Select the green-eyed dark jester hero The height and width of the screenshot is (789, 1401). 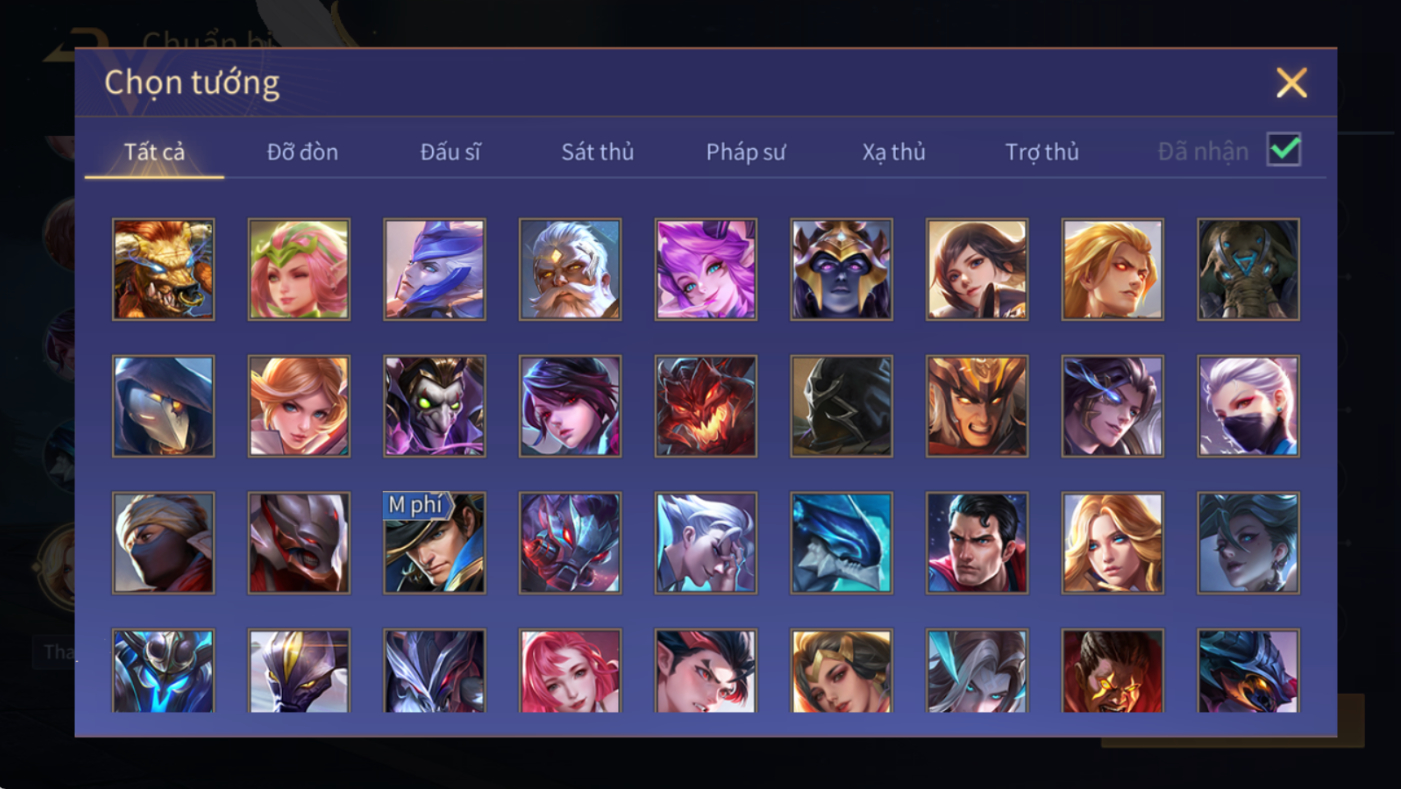435,406
